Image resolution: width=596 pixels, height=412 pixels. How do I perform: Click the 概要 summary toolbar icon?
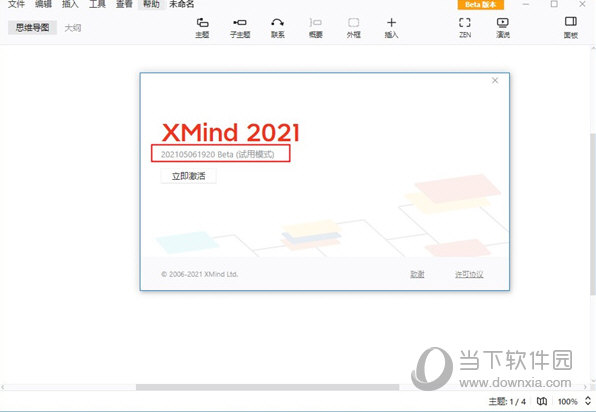[315, 27]
